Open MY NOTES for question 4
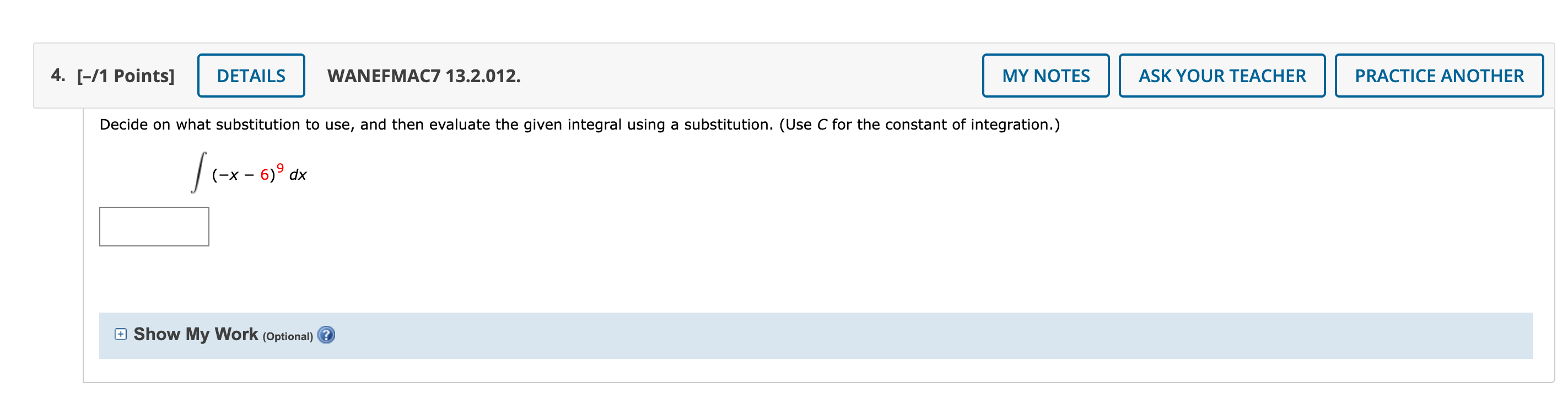 [1045, 76]
